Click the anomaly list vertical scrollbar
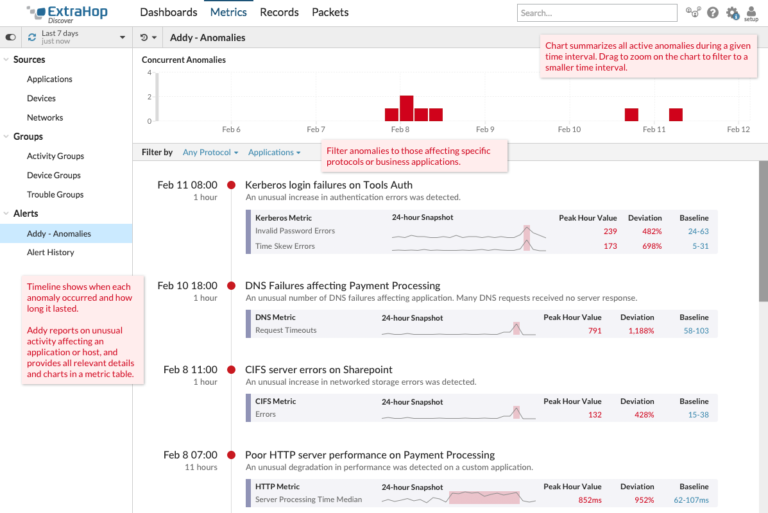The width and height of the screenshot is (768, 513). (x=763, y=231)
